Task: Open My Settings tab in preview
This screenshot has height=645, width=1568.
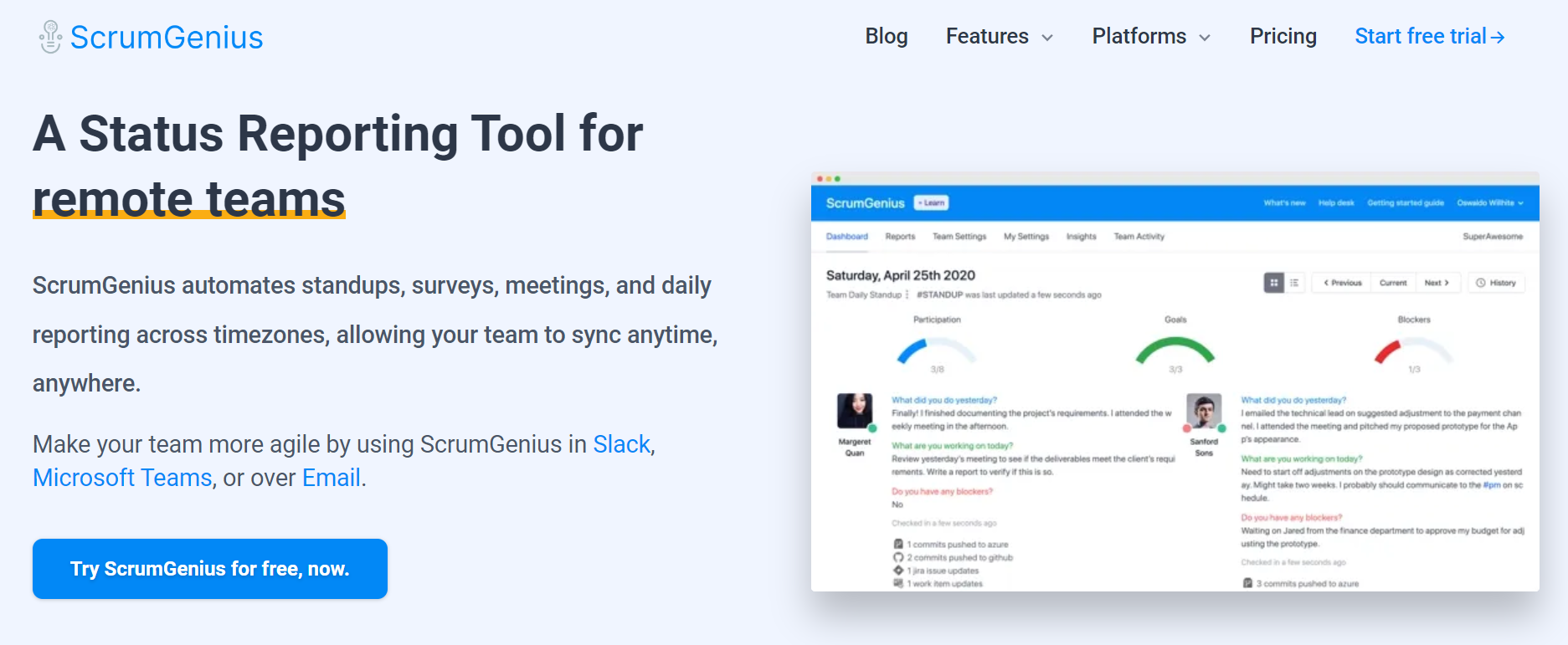Action: 1026,237
